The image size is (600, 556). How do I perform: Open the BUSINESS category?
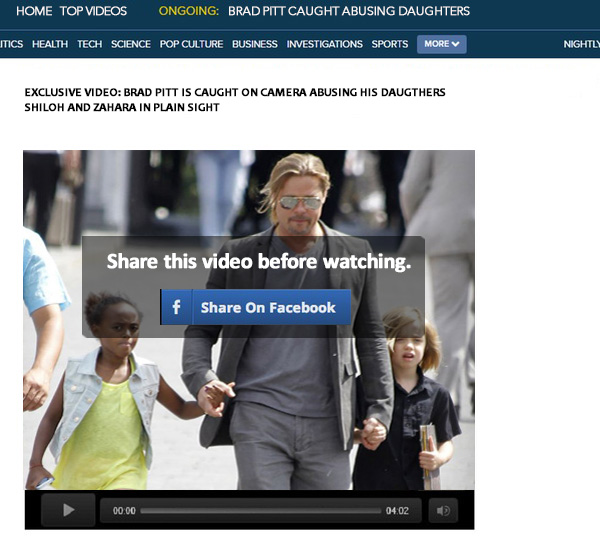coord(255,44)
